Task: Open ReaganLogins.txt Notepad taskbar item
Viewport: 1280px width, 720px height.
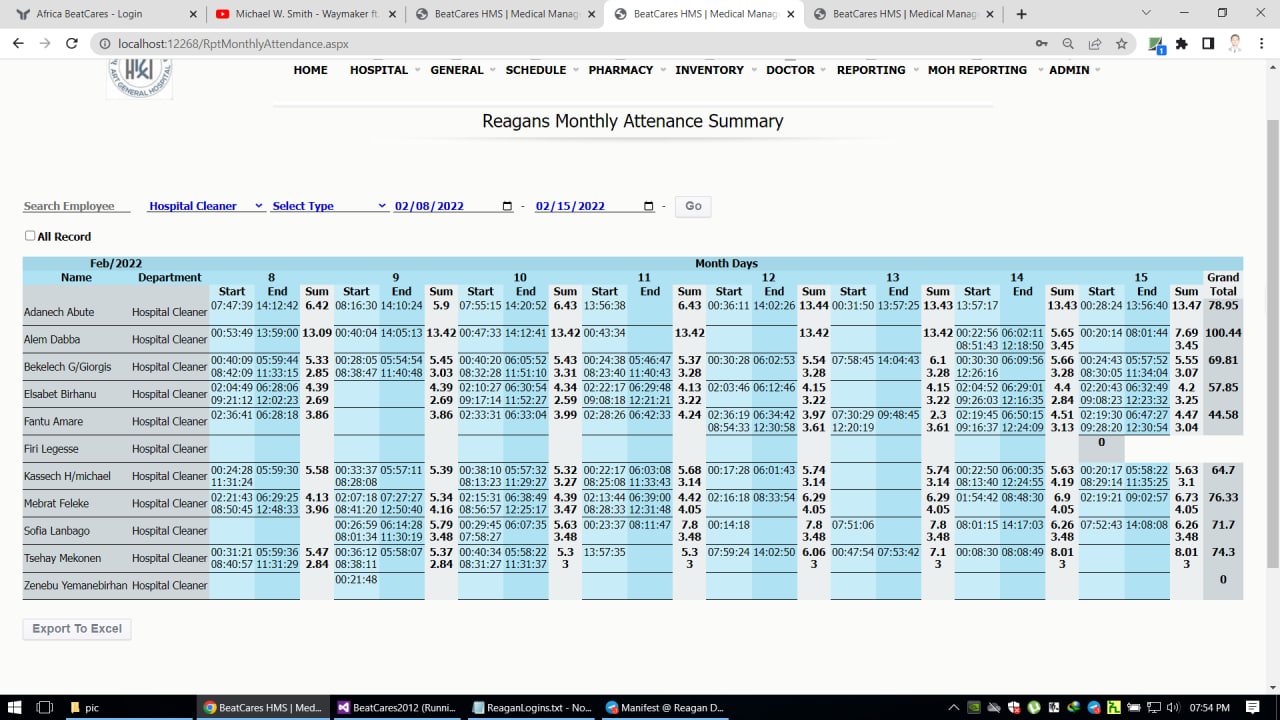Action: pyautogui.click(x=531, y=707)
